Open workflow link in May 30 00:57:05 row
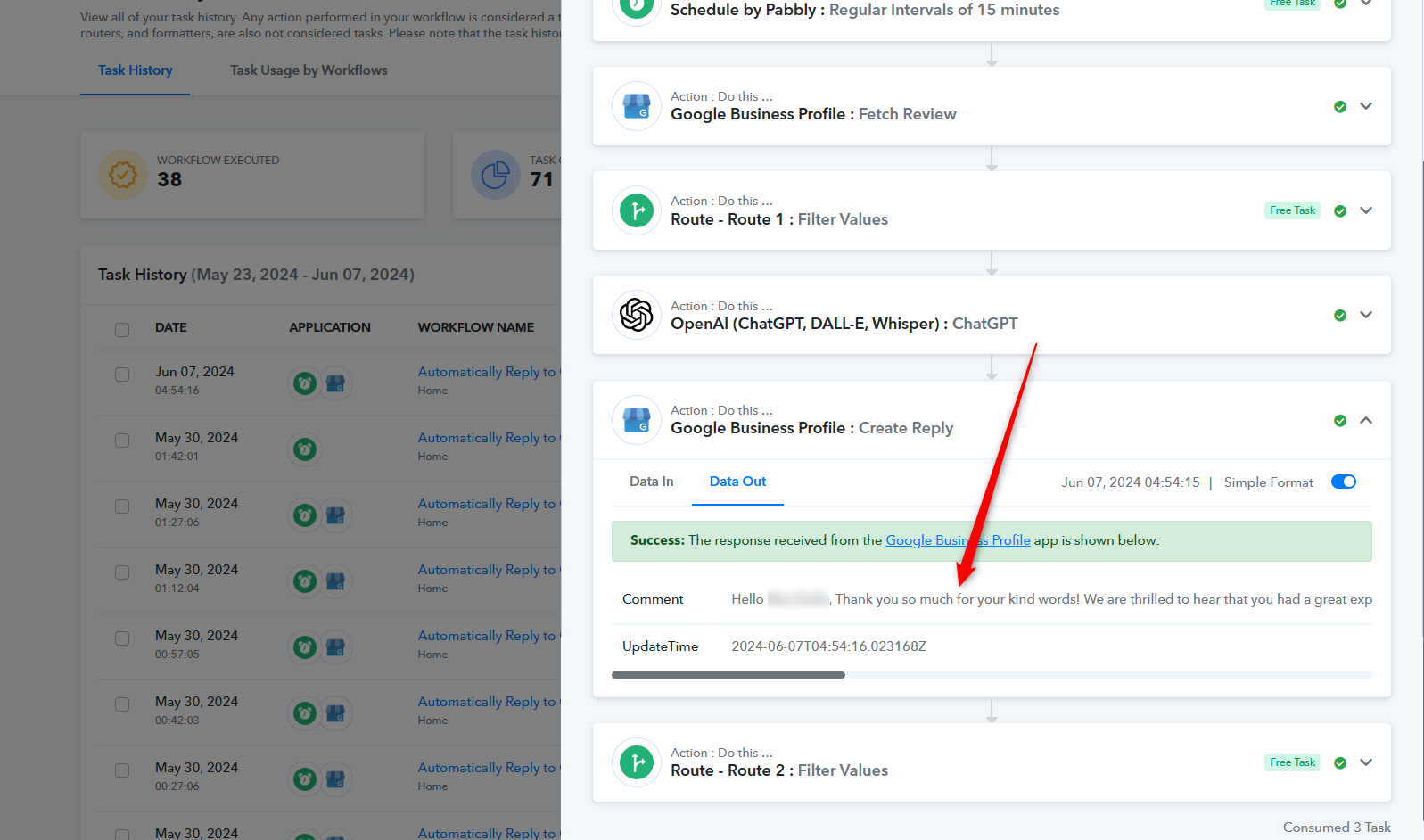The width and height of the screenshot is (1424, 840). click(488, 636)
